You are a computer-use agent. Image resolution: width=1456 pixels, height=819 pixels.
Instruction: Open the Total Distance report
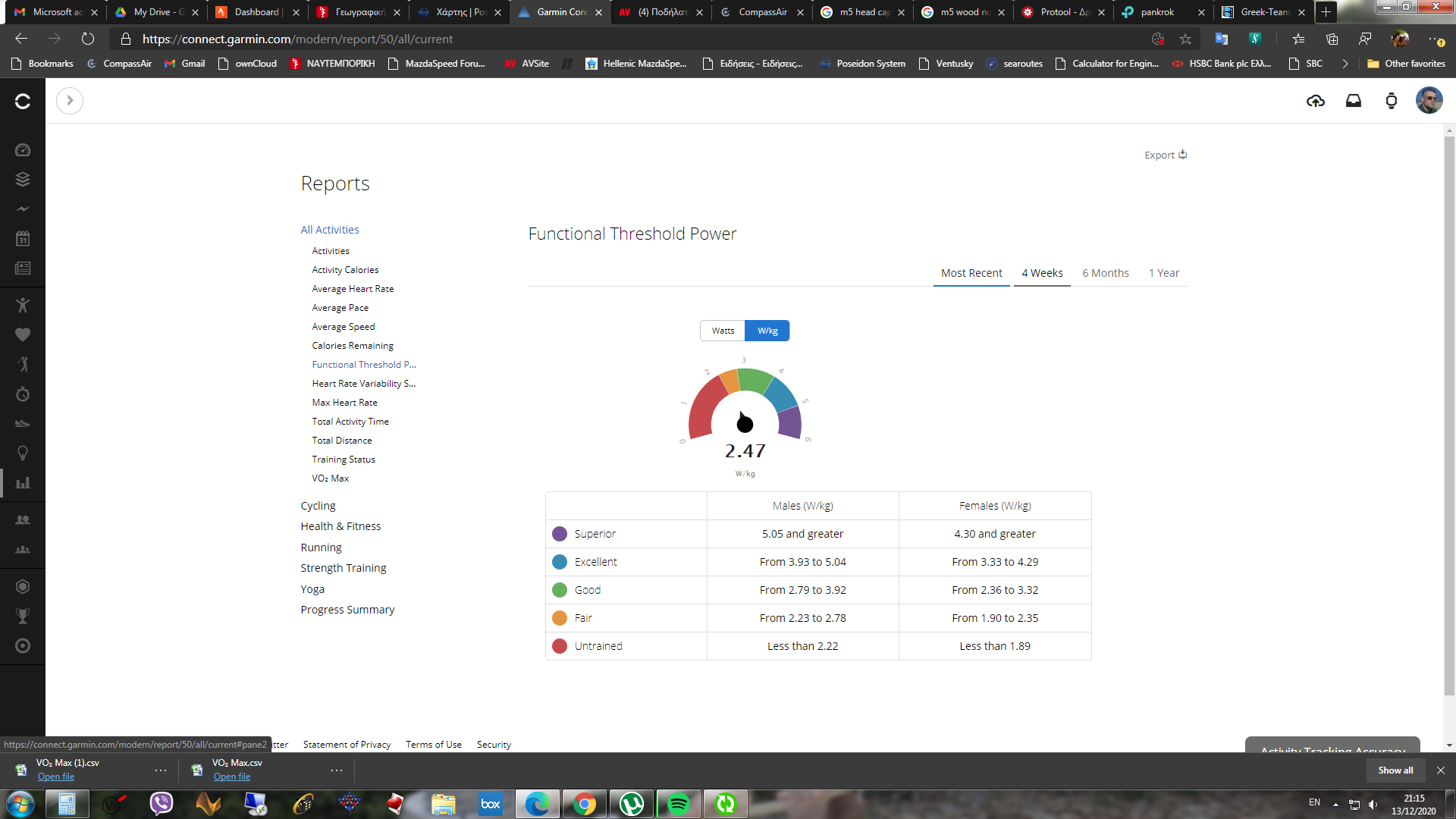click(342, 441)
